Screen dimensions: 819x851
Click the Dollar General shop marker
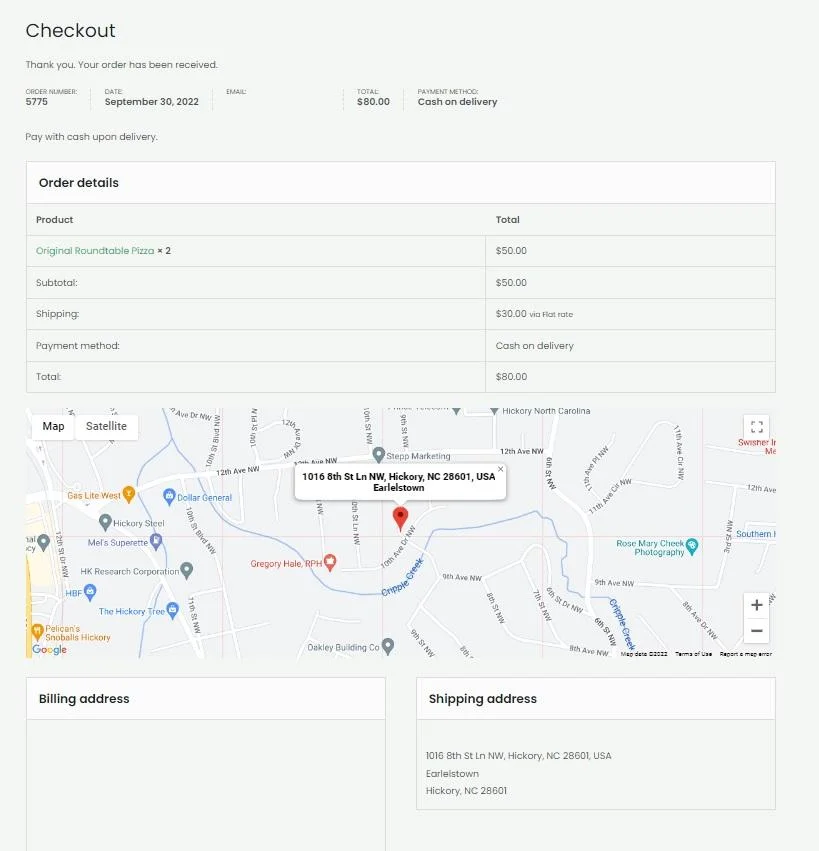169,496
